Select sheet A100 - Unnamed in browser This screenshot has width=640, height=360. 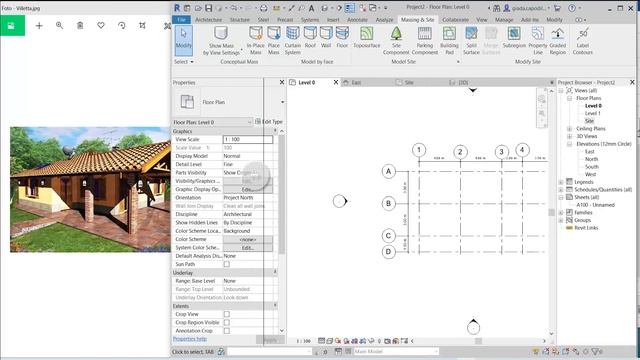(596, 205)
